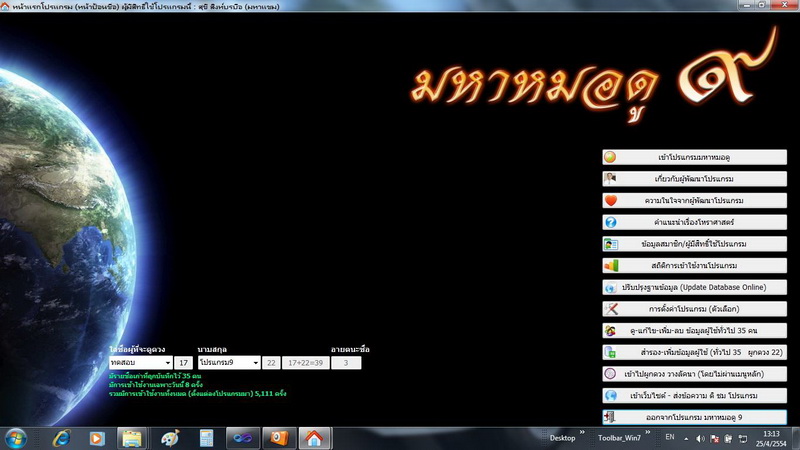Click the name value field showing 17
The image size is (800, 450).
(x=183, y=363)
